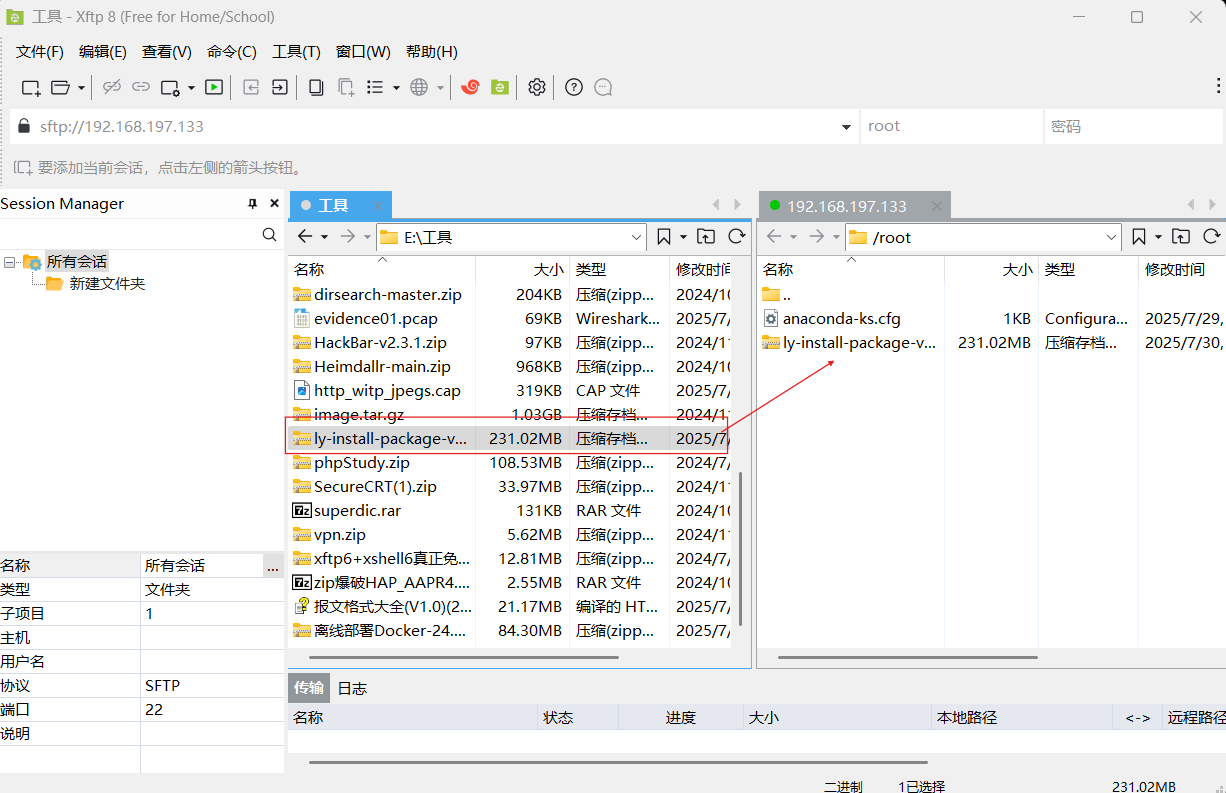Expand local path E:\工具 dropdown
Screen dimensions: 1226x793
pyautogui.click(x=637, y=237)
